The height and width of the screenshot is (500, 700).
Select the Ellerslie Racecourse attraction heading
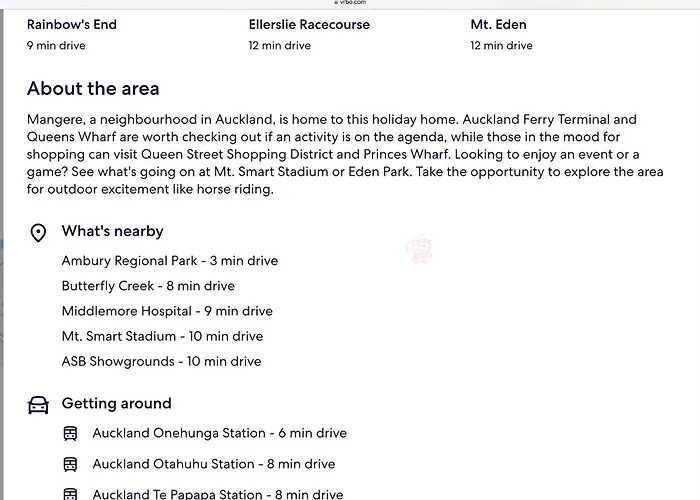pos(309,25)
